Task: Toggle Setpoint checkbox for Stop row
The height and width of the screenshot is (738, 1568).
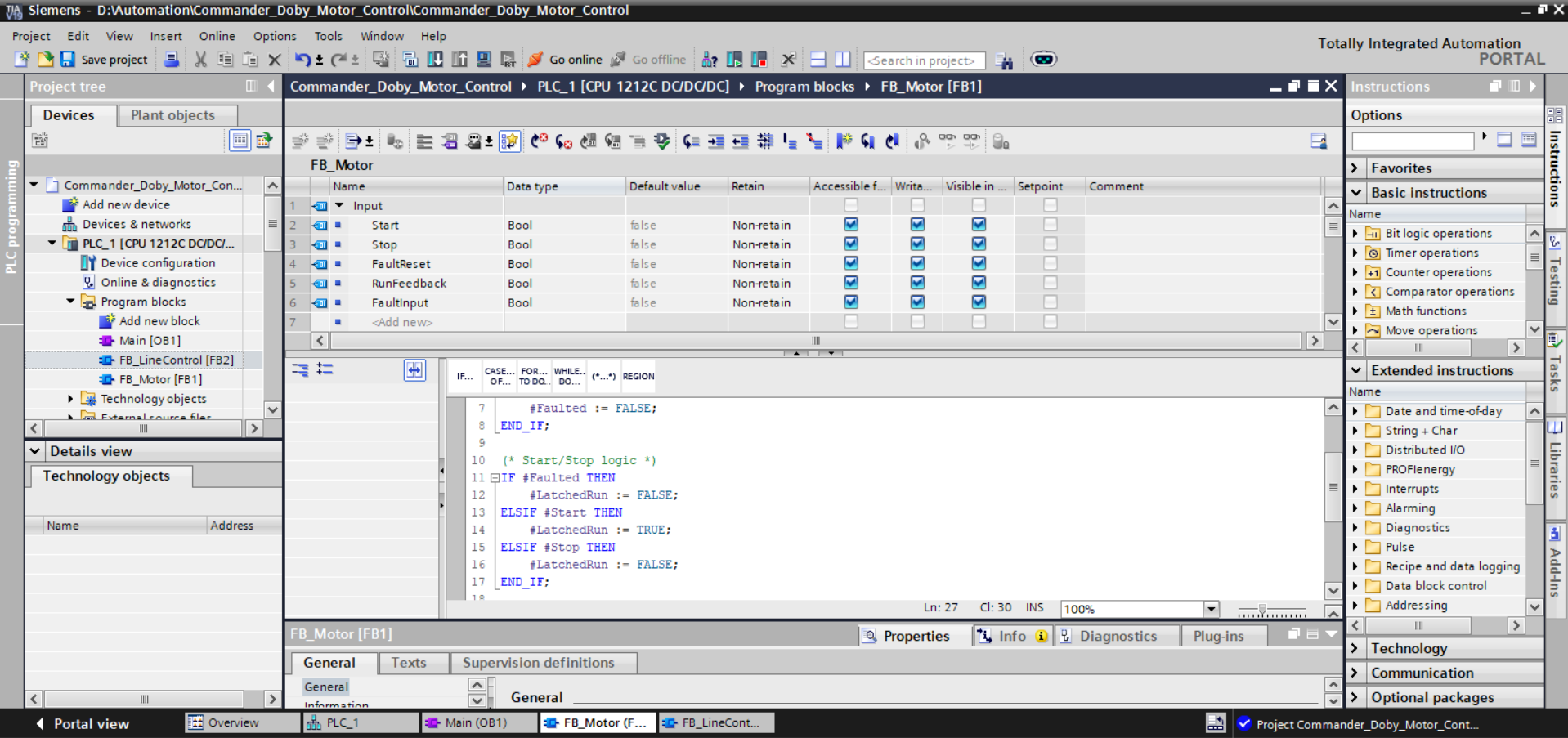Action: [1051, 244]
